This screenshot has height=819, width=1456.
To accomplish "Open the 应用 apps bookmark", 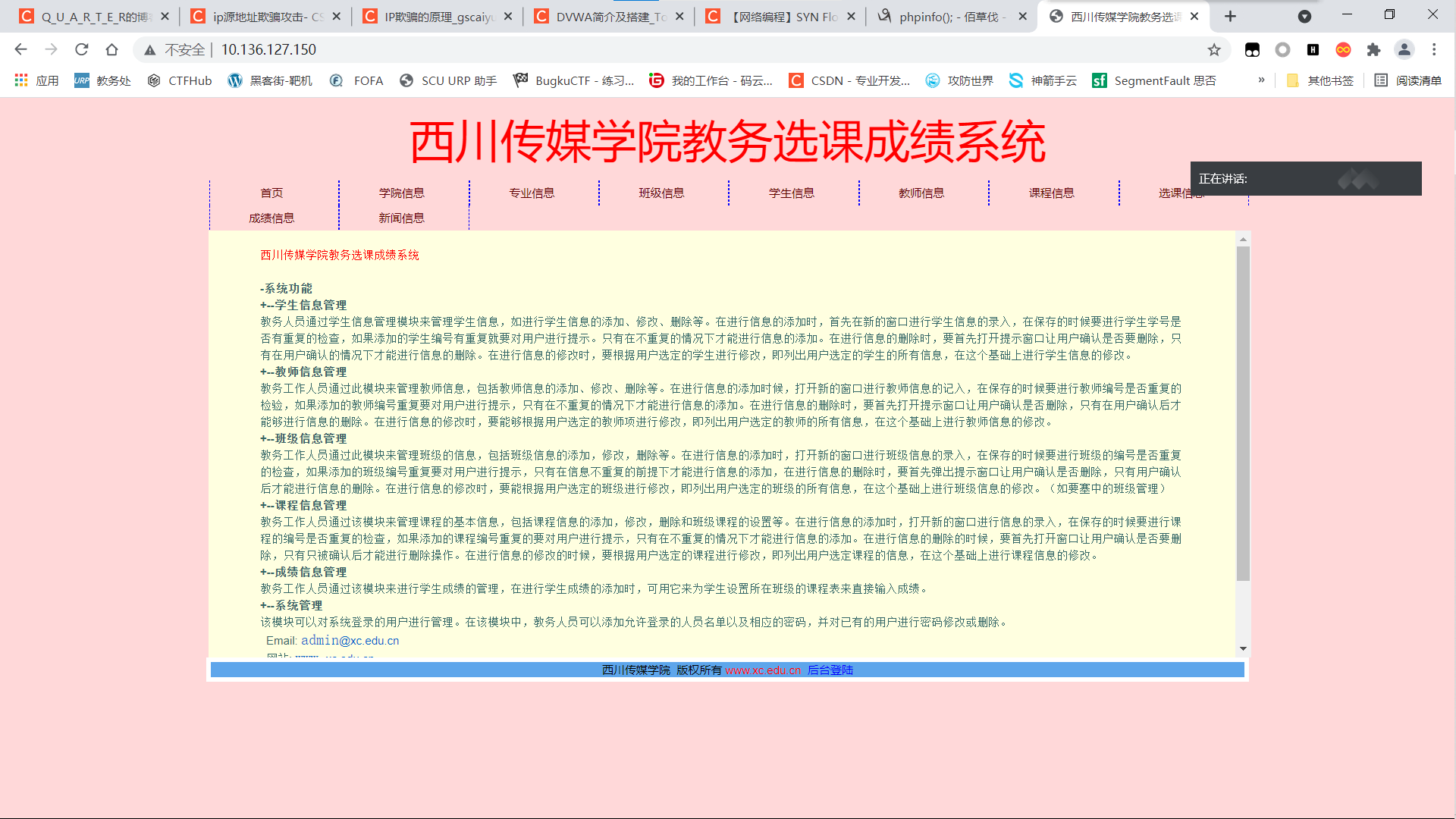I will [x=36, y=80].
